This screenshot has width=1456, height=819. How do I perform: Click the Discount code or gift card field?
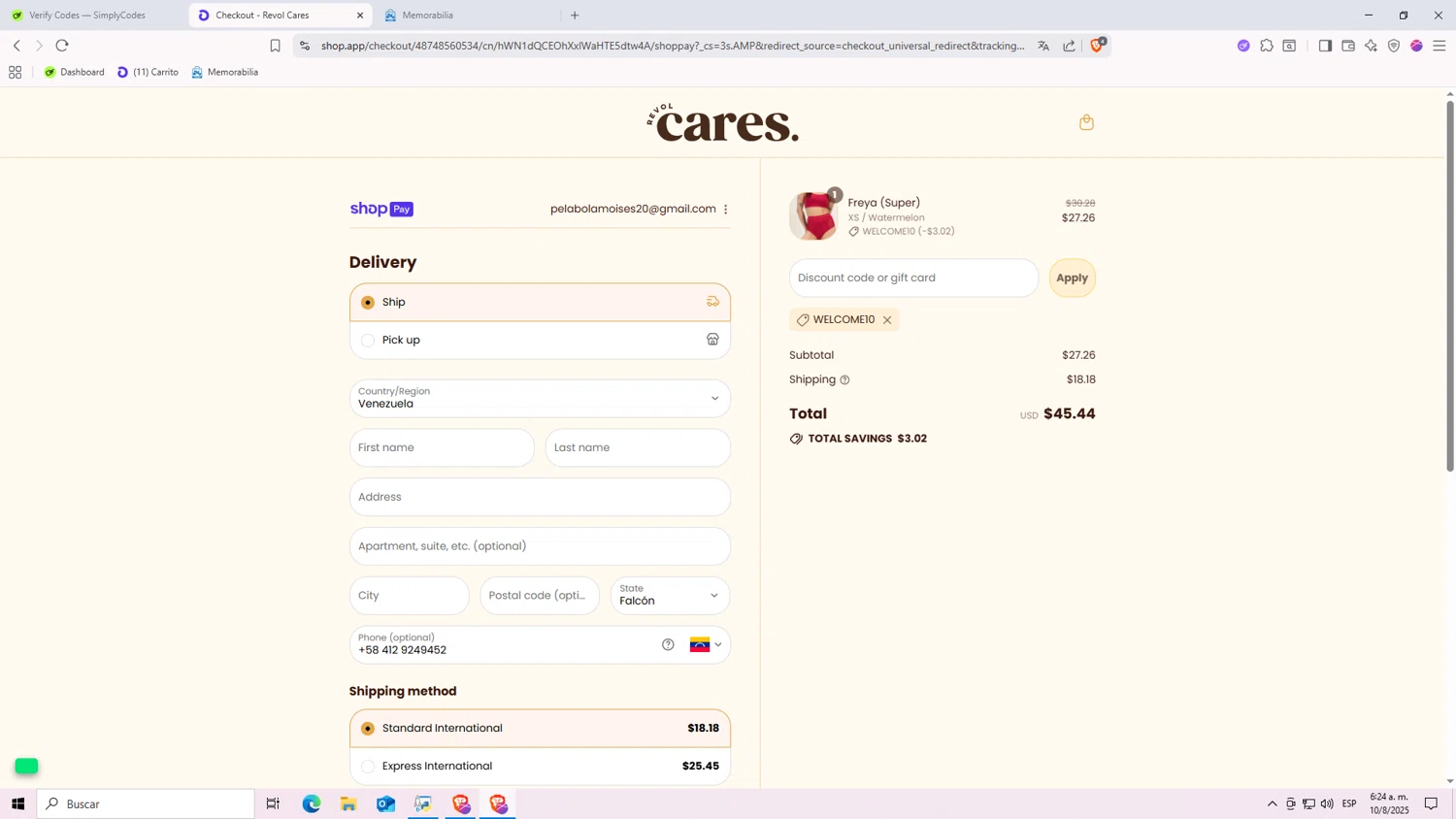click(x=913, y=278)
